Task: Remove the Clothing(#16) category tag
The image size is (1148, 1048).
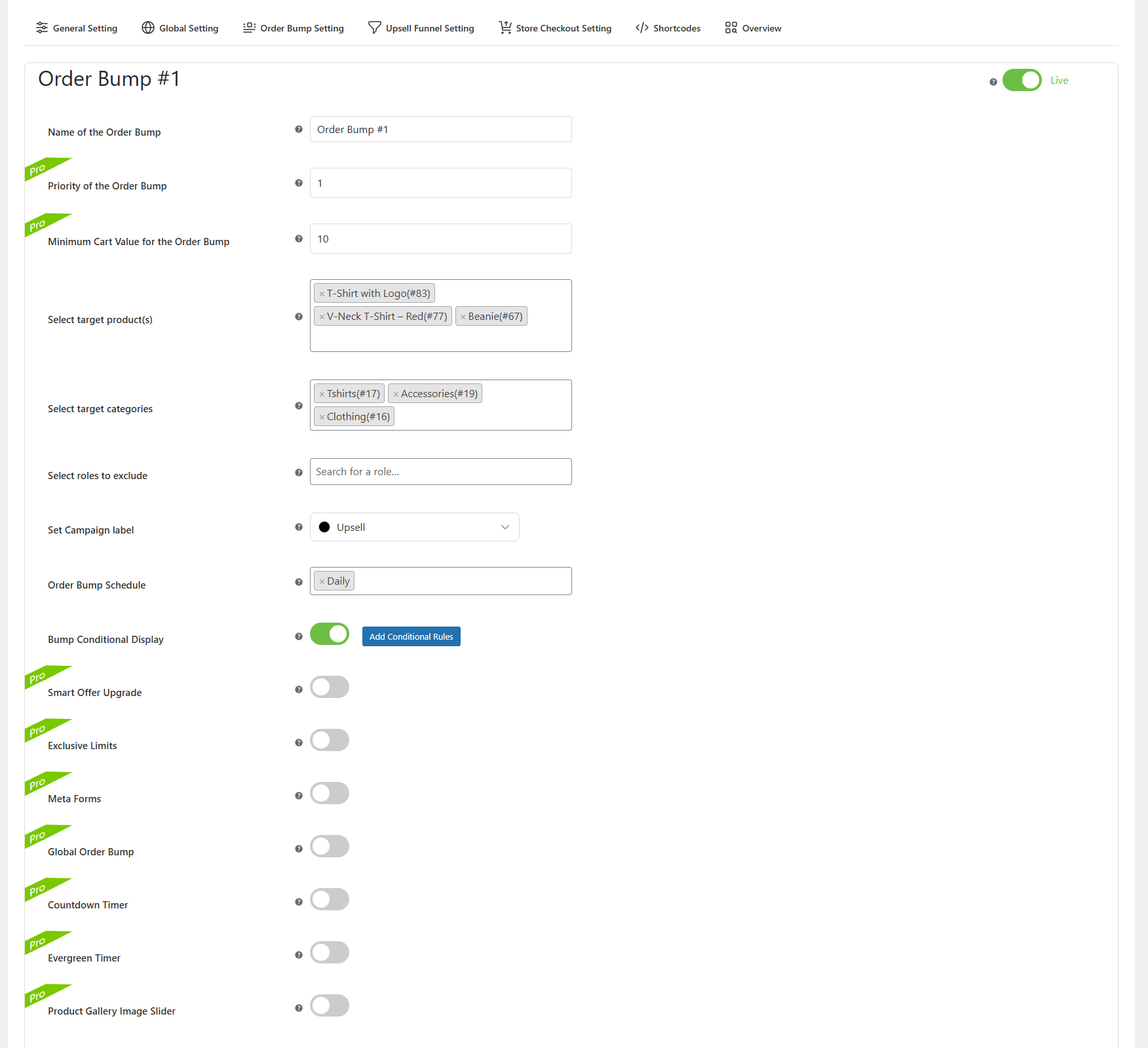Action: point(321,416)
